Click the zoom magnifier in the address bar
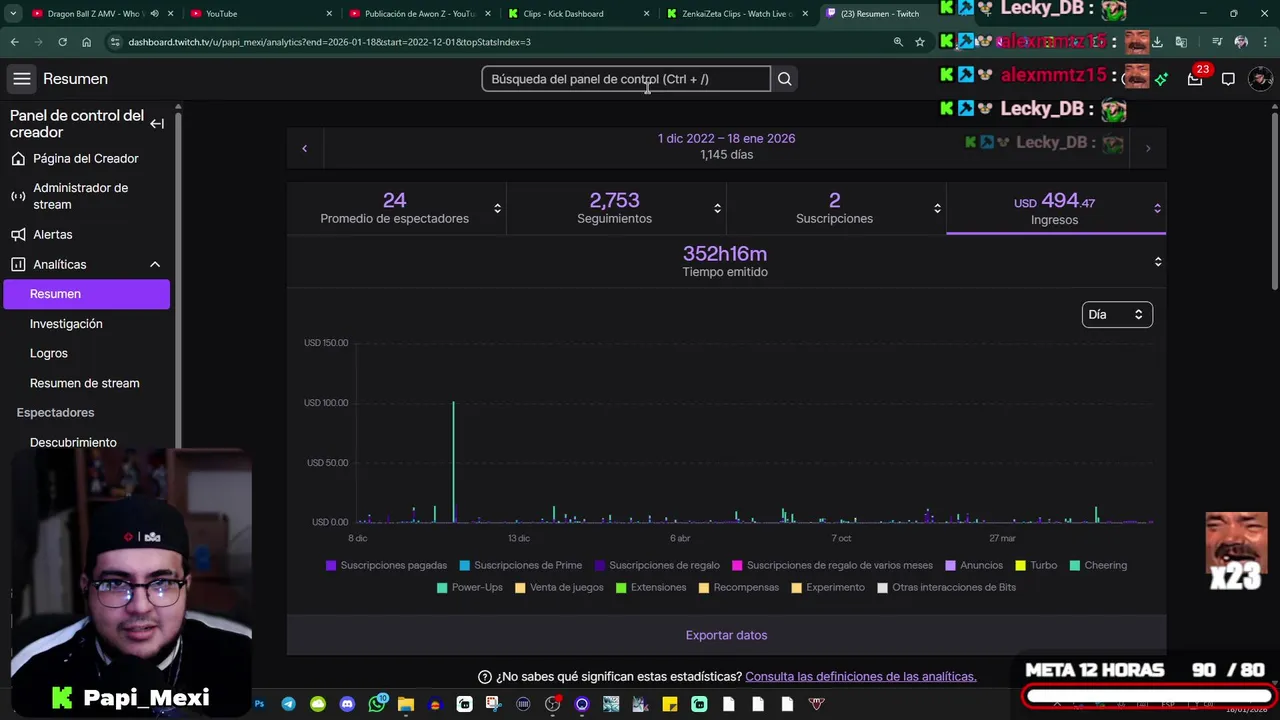Image resolution: width=1280 pixels, height=720 pixels. tap(898, 42)
